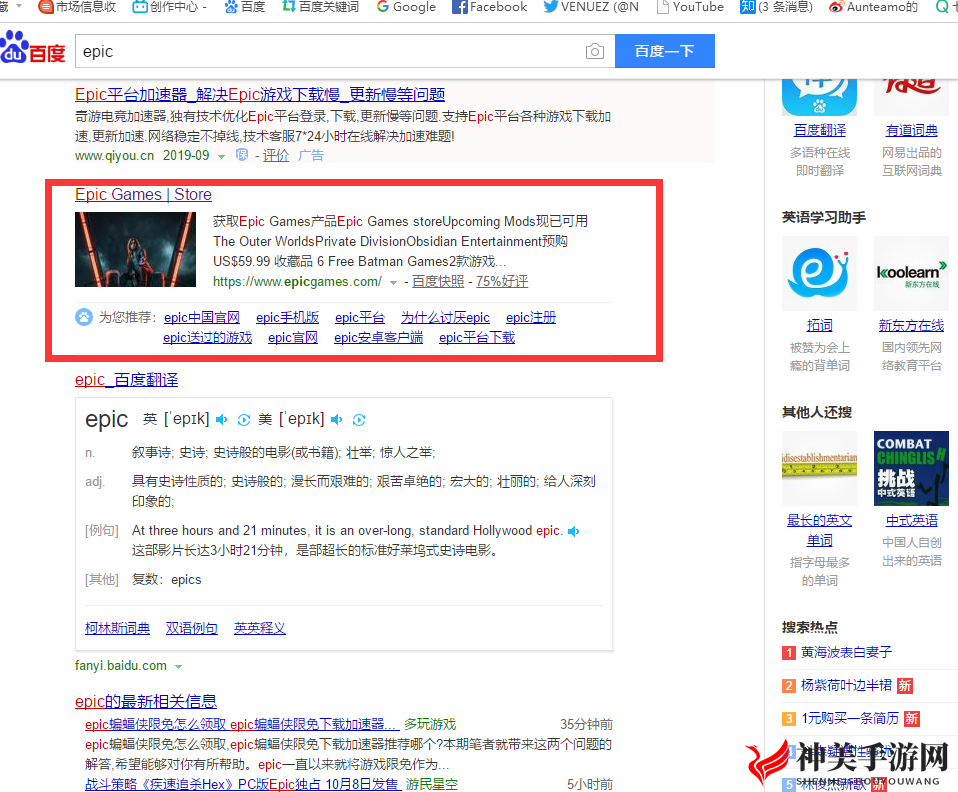Screen dimensions: 958x792
Task: Click the 百度一下 search button
Action: 665,51
